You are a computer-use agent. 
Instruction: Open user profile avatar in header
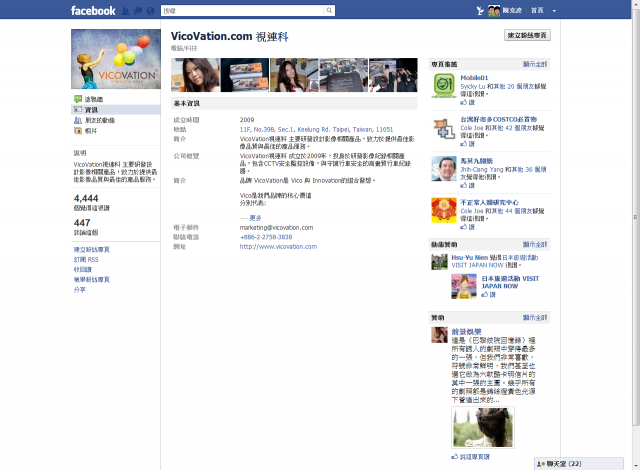pyautogui.click(x=494, y=11)
